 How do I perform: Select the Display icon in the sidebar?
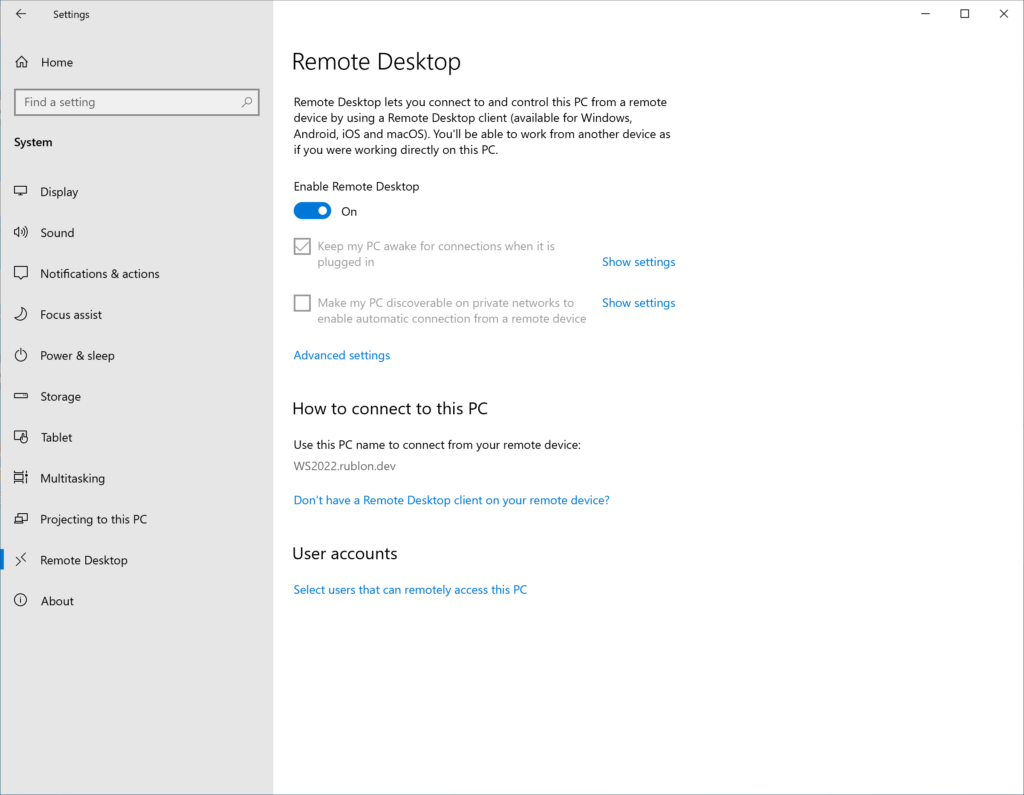click(21, 191)
